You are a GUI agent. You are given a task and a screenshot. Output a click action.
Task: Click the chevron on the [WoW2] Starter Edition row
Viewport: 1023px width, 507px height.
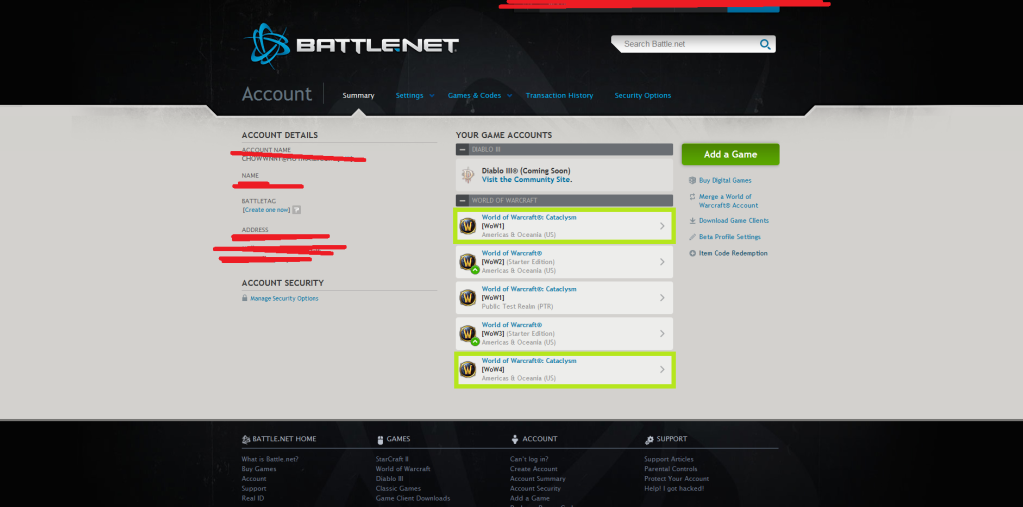tap(662, 262)
